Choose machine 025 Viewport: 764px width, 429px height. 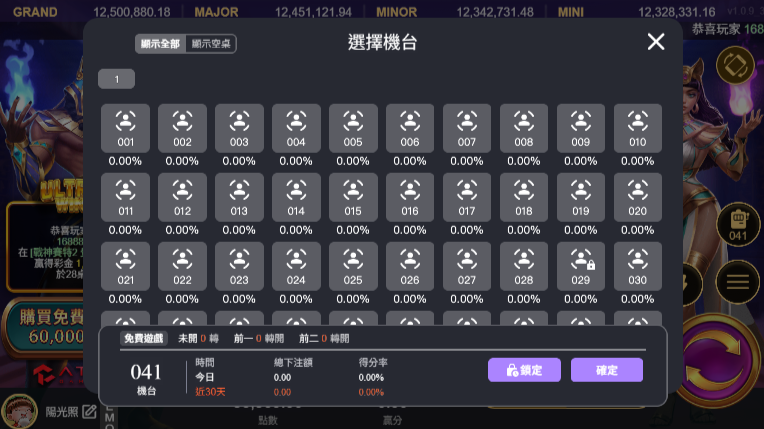tap(353, 267)
